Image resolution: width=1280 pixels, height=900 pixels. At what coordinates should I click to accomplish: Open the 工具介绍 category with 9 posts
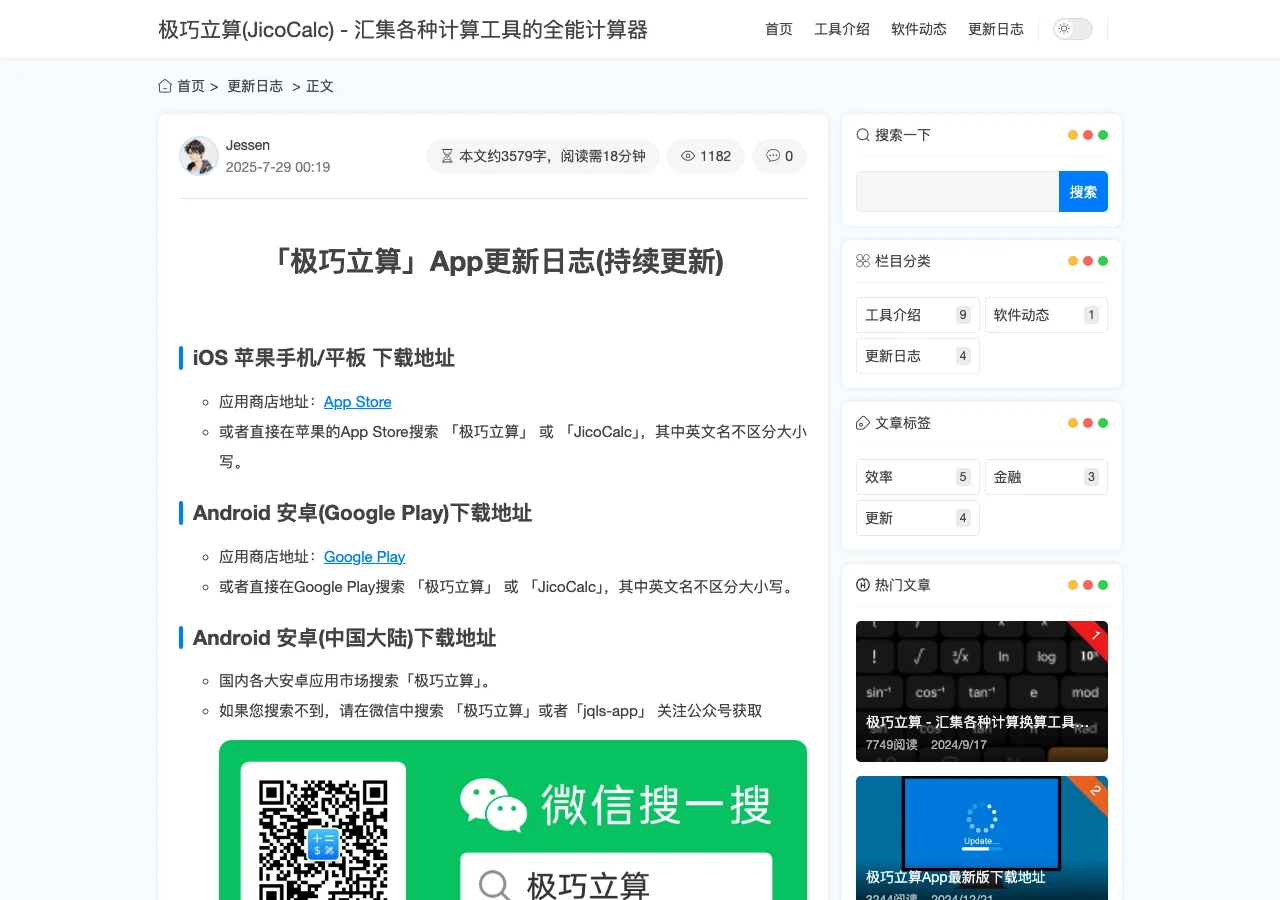point(918,315)
